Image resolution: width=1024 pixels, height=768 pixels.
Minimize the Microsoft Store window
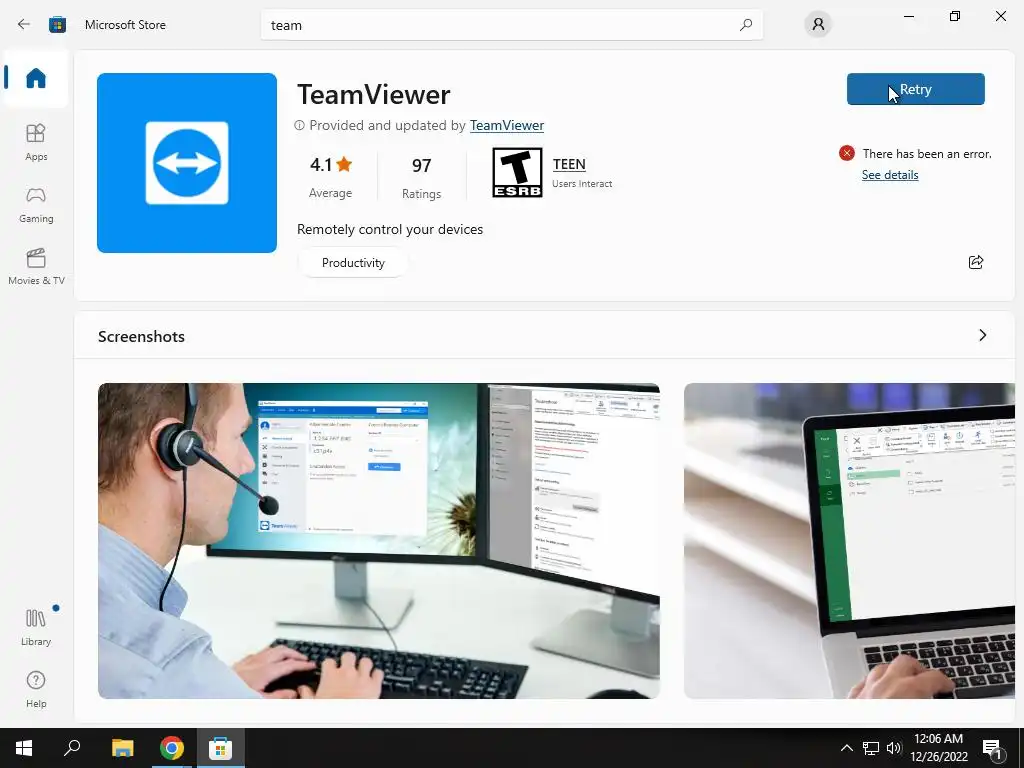(x=908, y=16)
